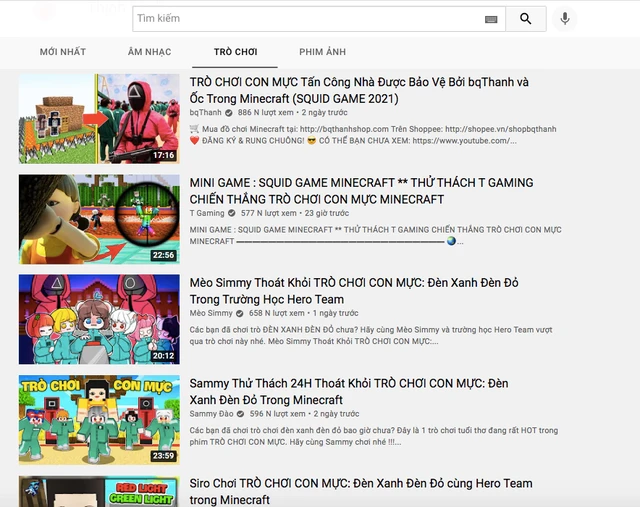Open title 'Mèo Simmy Thoát Khỏi TRÒ CHƠI CON MỰC'
Image resolution: width=640 pixels, height=507 pixels.
point(354,291)
